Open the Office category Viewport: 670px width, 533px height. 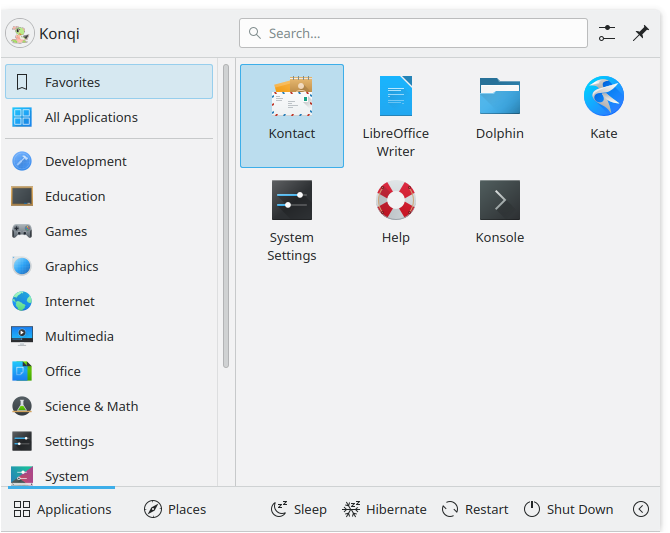109,371
